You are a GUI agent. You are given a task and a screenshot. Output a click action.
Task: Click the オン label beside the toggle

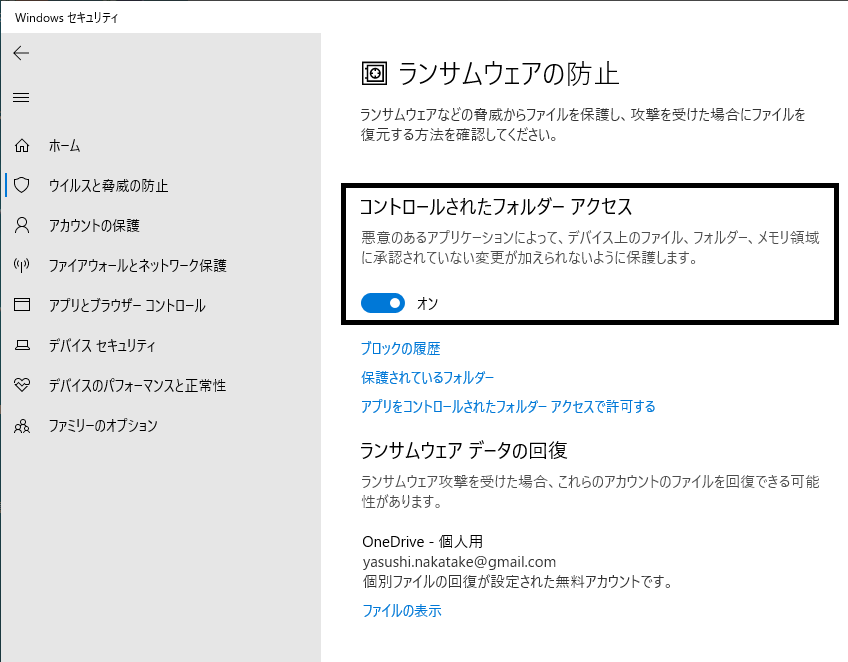427,303
